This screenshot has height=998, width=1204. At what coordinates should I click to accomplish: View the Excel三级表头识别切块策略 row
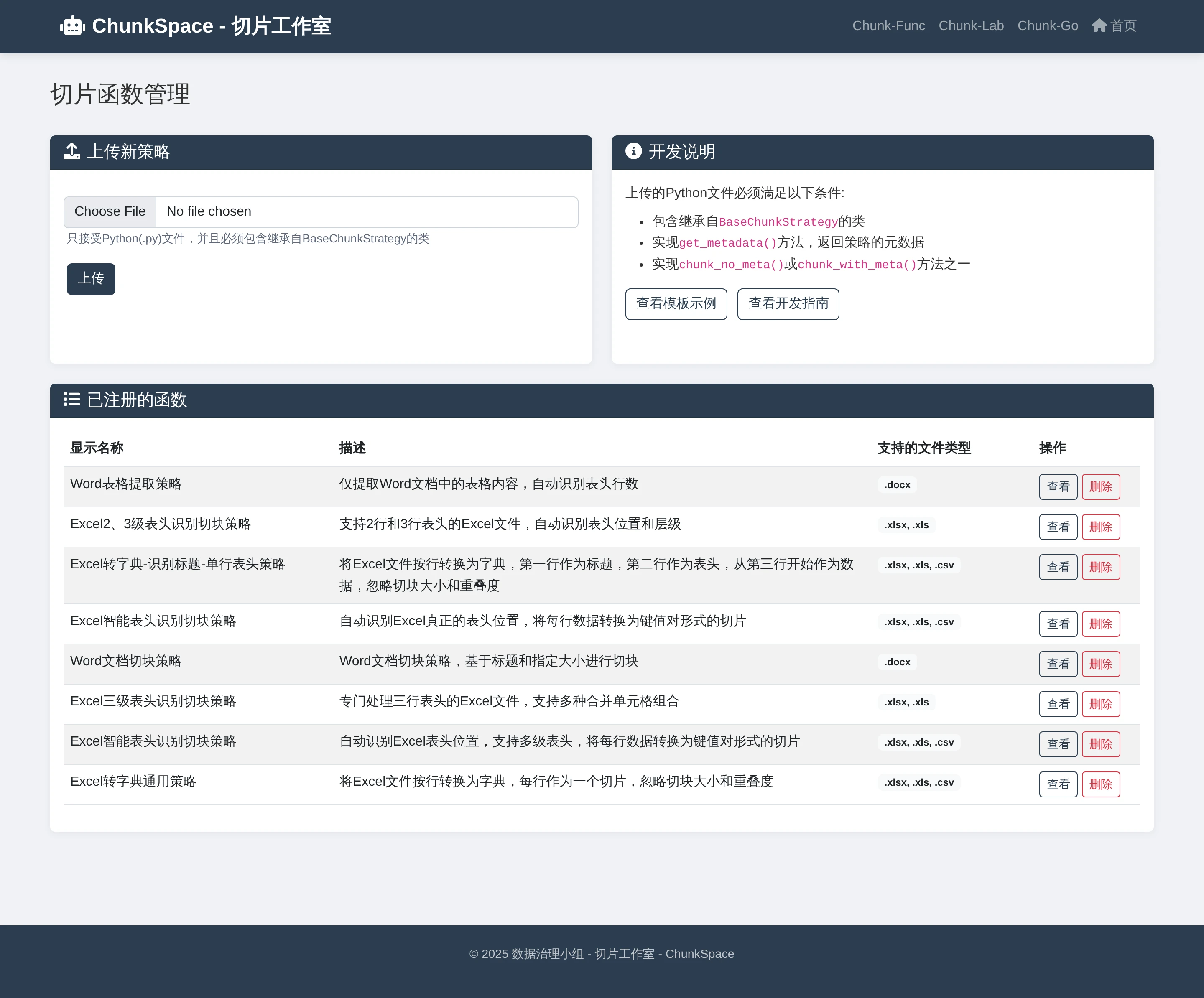click(1058, 704)
